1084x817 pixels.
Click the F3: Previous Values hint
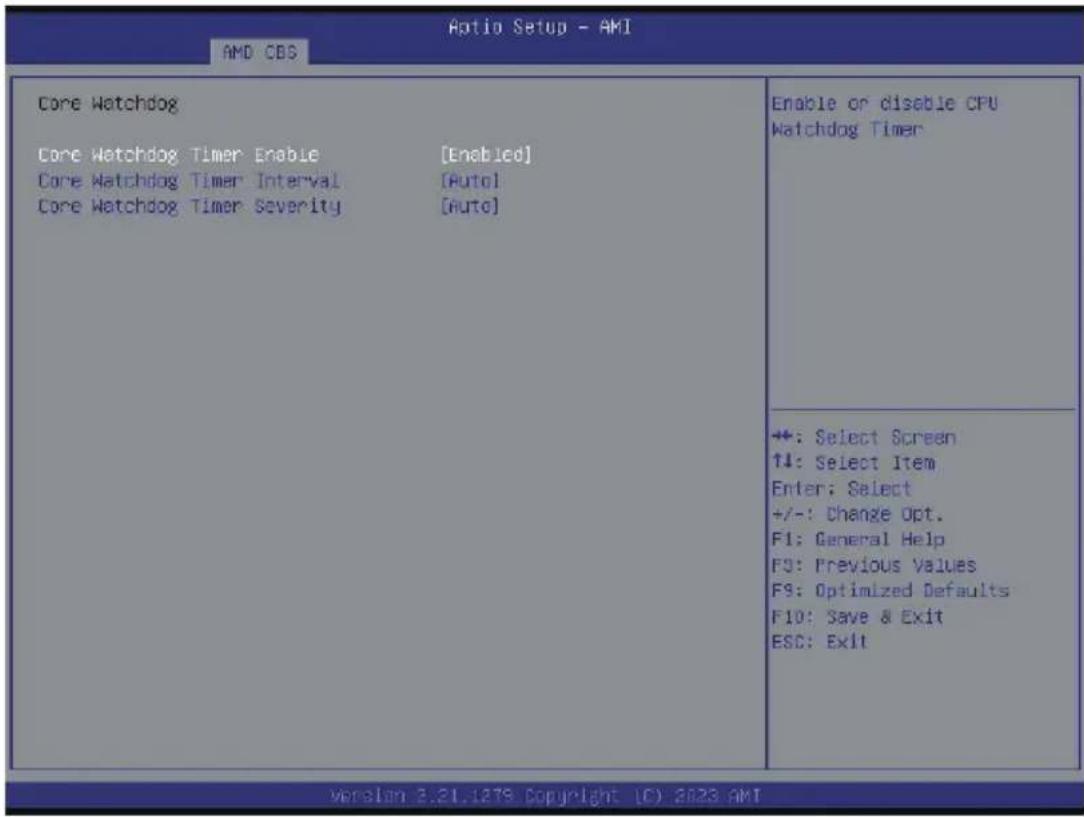tap(874, 565)
